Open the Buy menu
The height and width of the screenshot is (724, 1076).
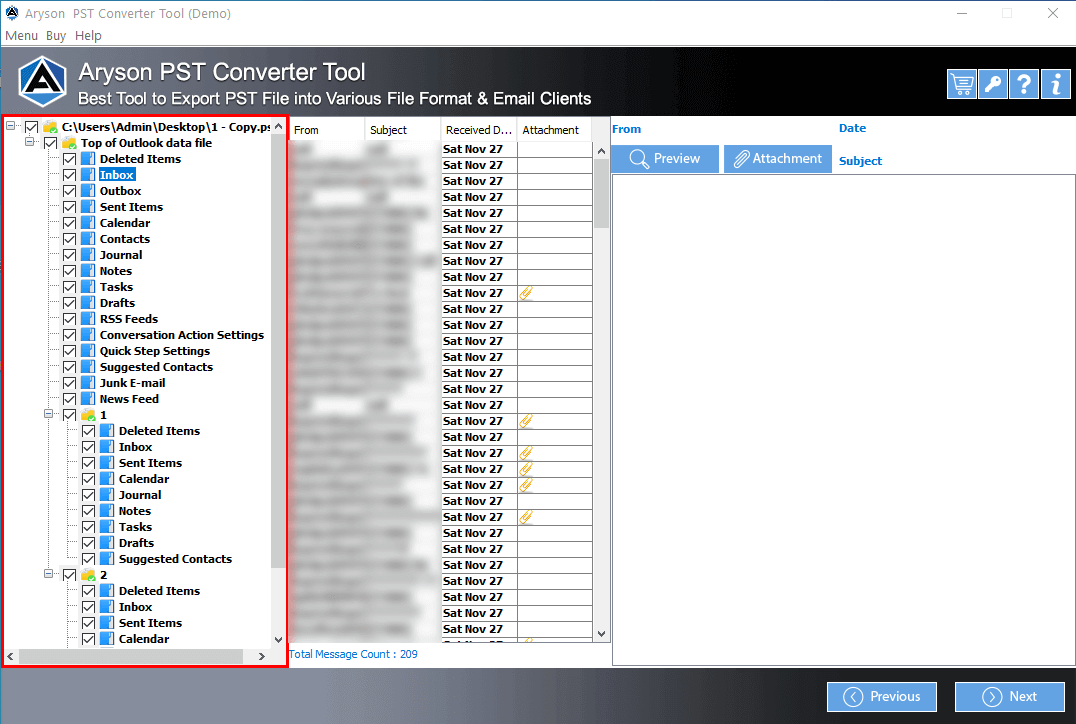tap(56, 36)
